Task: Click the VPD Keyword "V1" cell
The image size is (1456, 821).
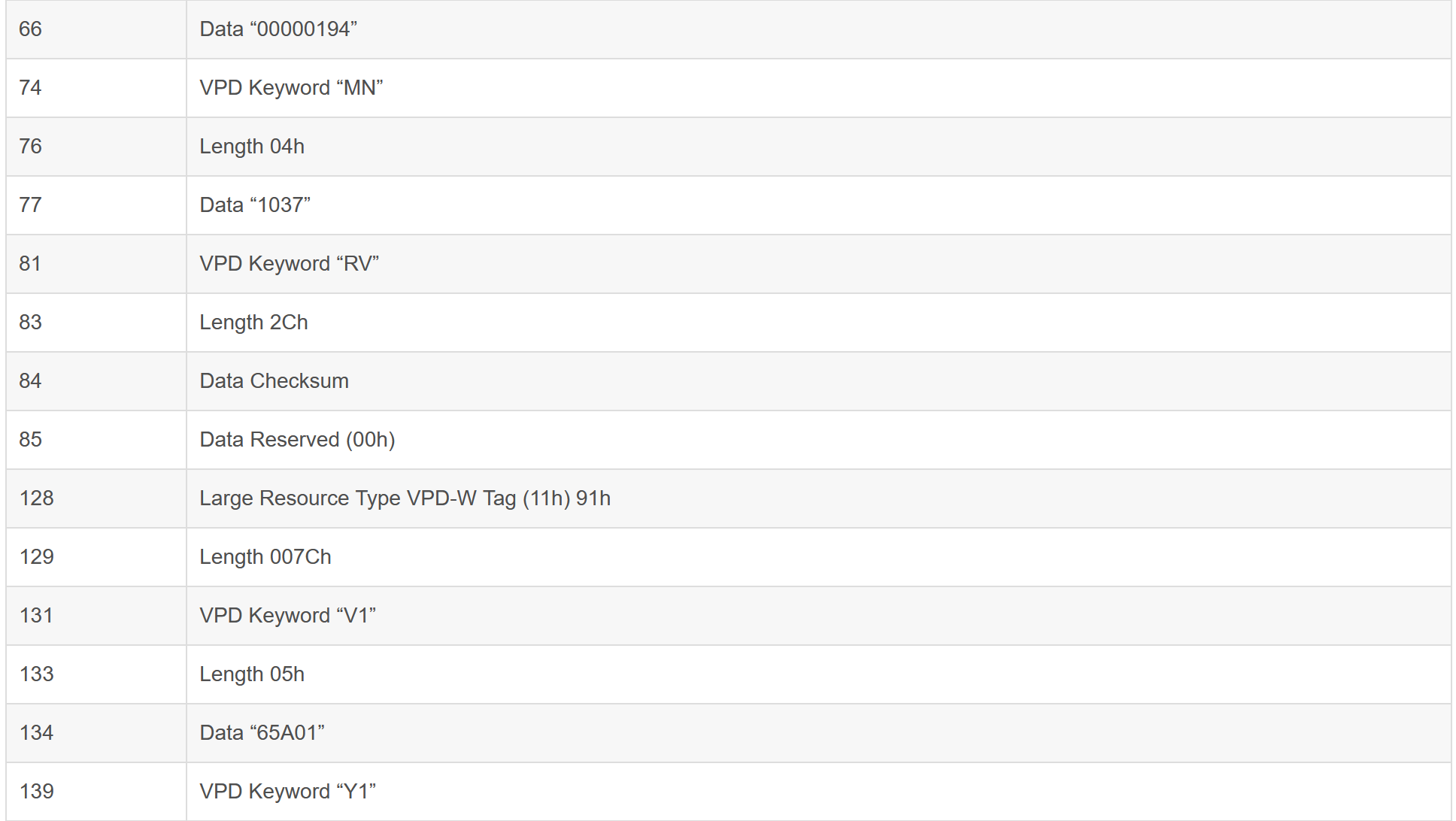Action: (x=287, y=616)
